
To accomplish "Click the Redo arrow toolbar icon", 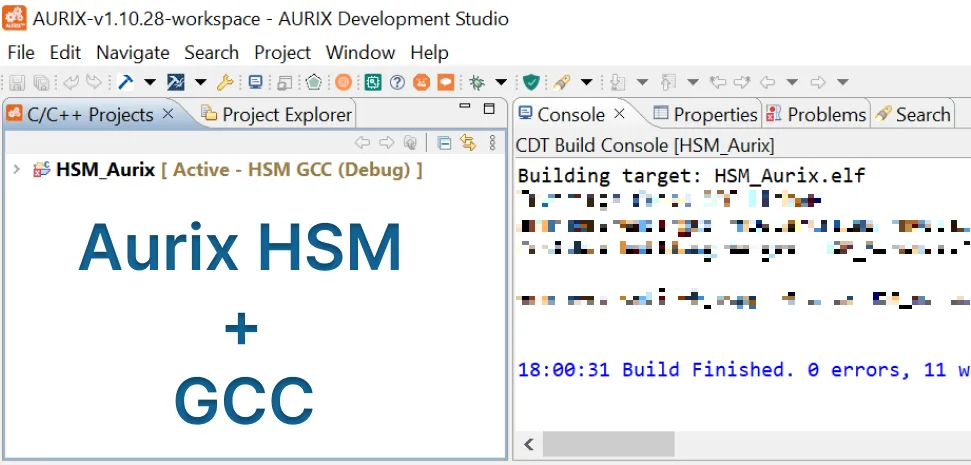I will [94, 82].
